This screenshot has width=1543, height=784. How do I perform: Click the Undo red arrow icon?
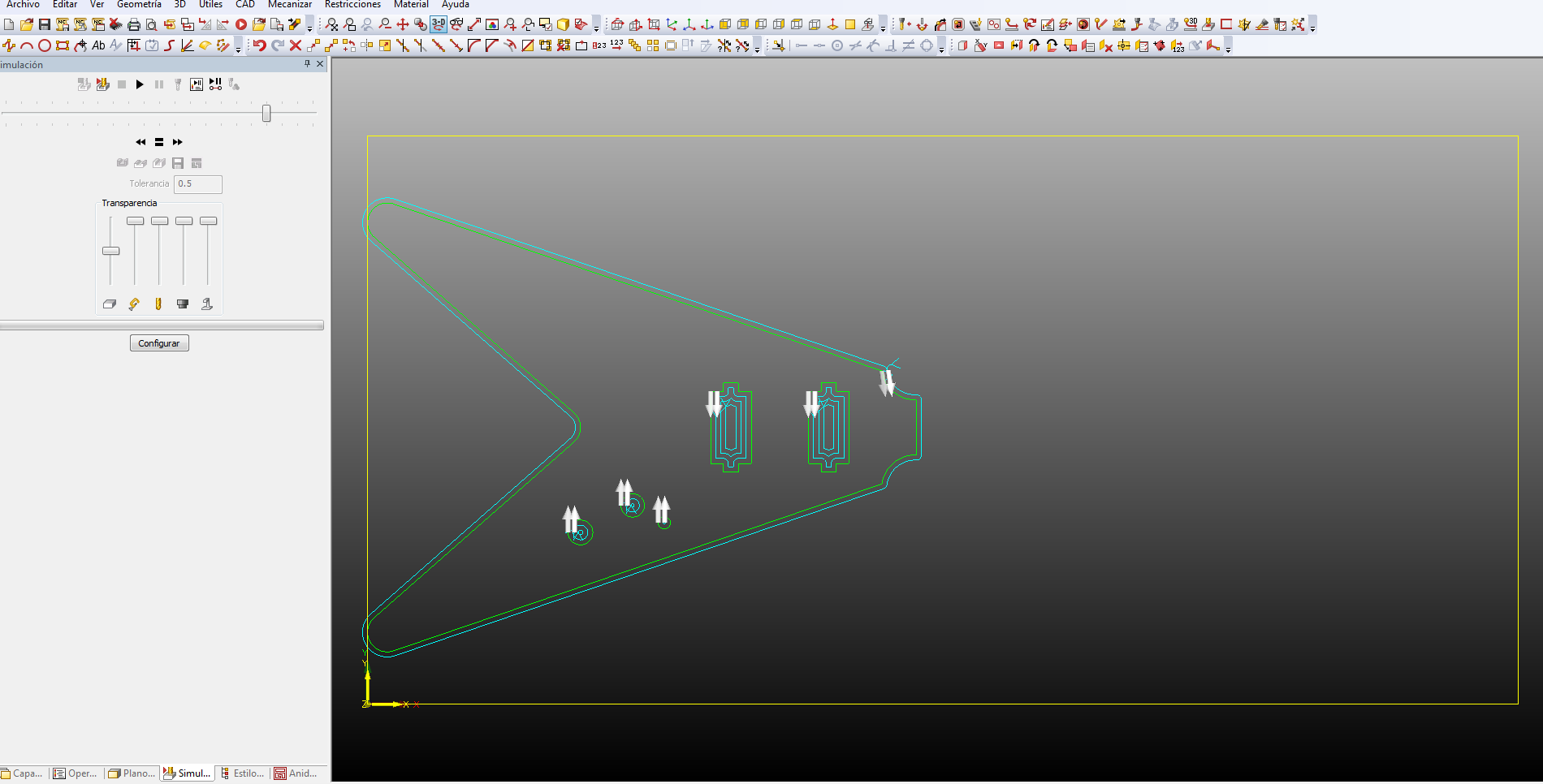260,45
